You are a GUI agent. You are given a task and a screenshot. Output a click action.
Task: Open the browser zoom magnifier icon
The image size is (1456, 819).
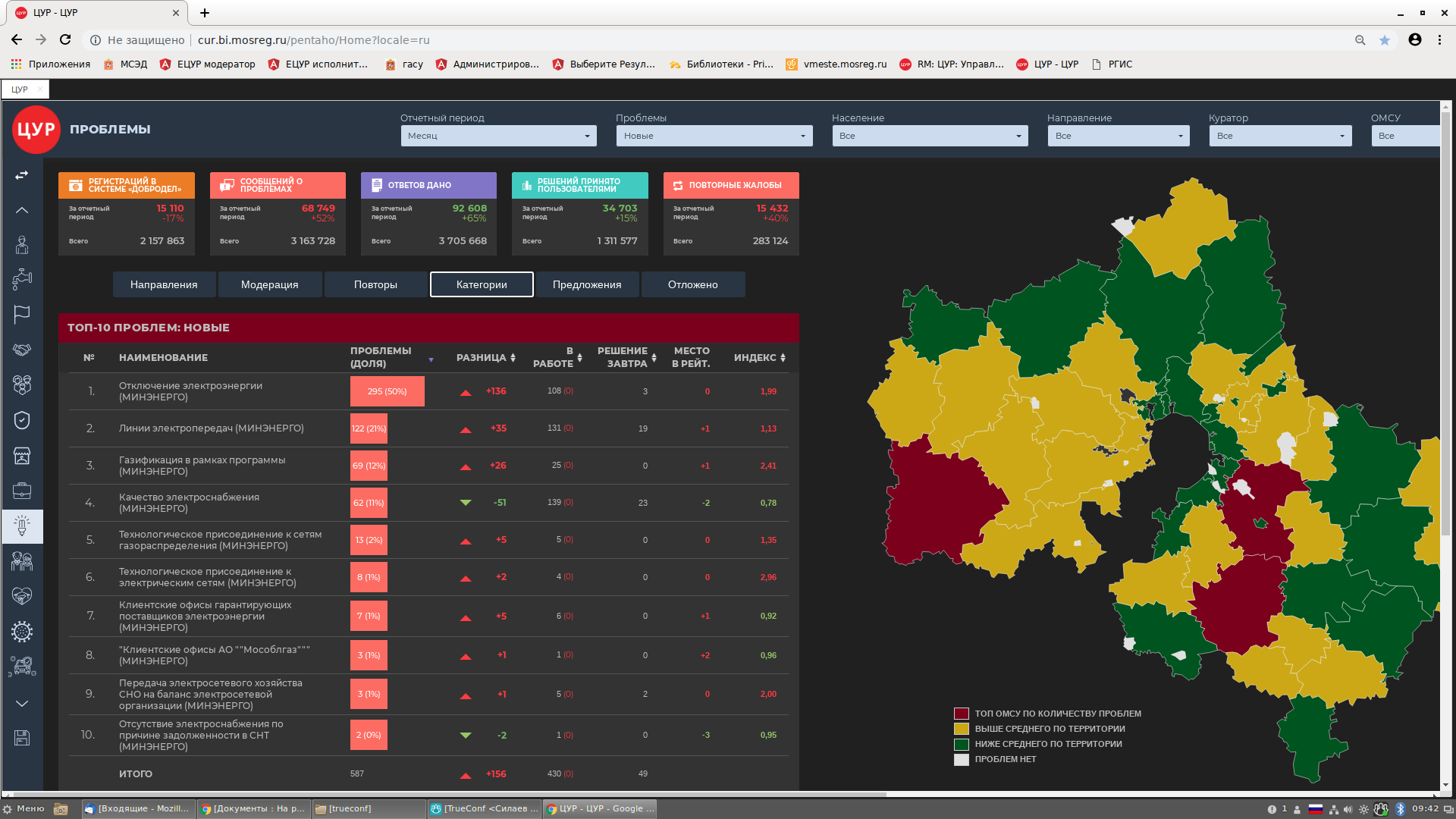click(1360, 40)
